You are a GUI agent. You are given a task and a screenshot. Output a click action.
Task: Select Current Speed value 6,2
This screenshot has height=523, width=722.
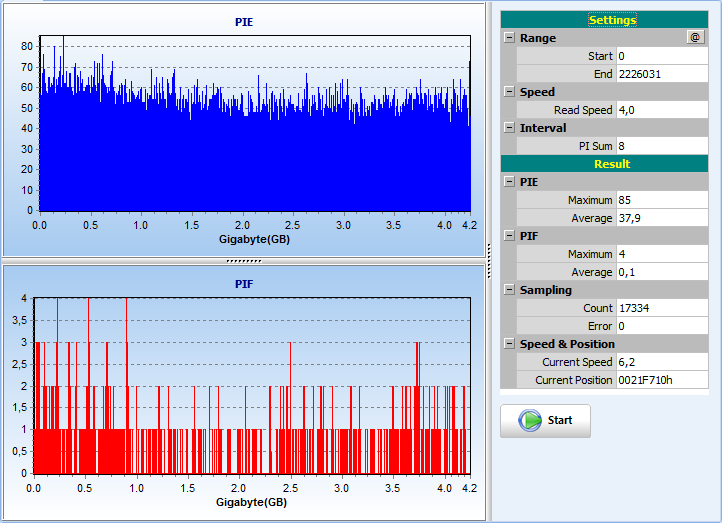pyautogui.click(x=662, y=362)
